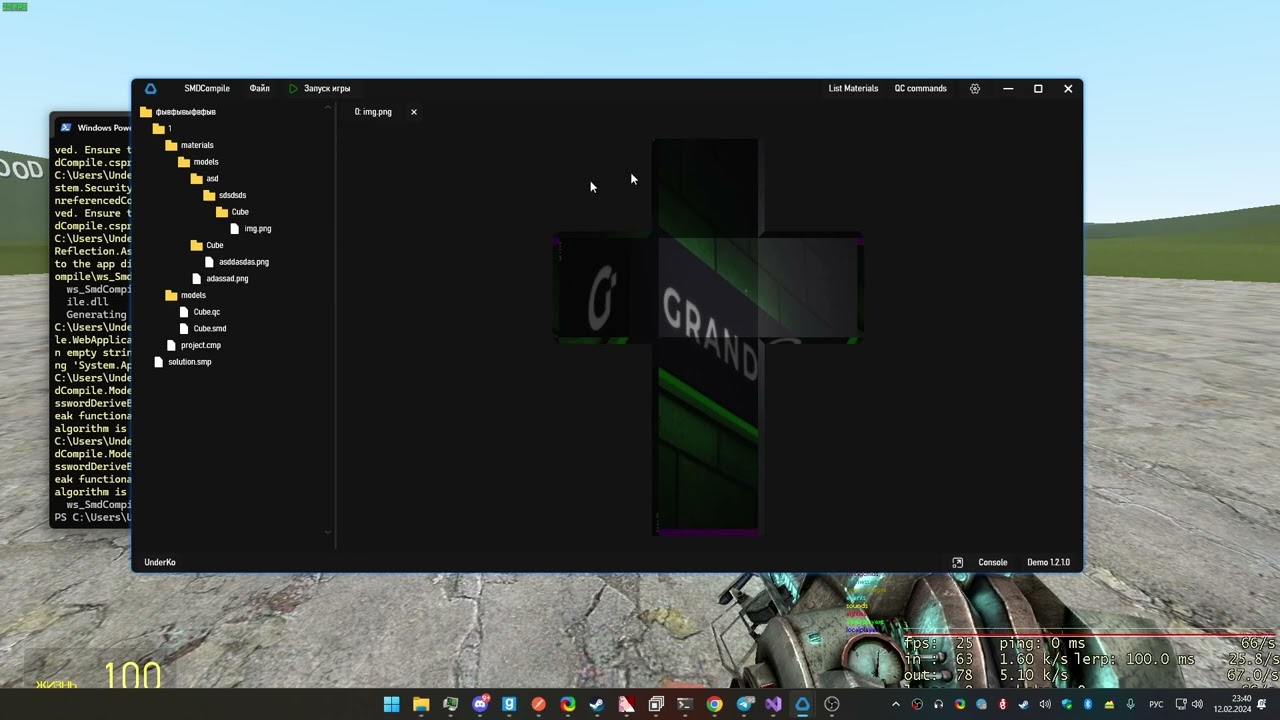Click the SMDCompile icon on the taskbar

pos(802,704)
